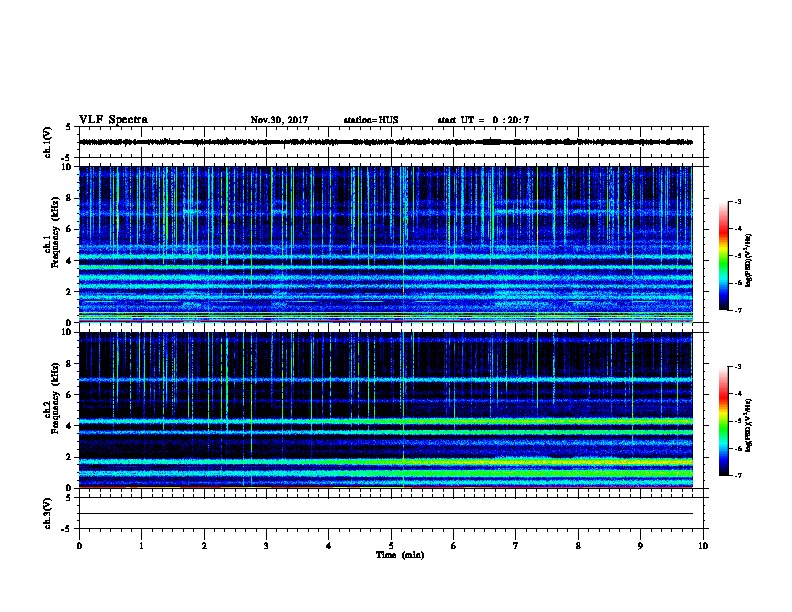Screen dimensions: 792x612
Task: Click the "-7" label on ch.2 color bar
Action: pos(737,475)
